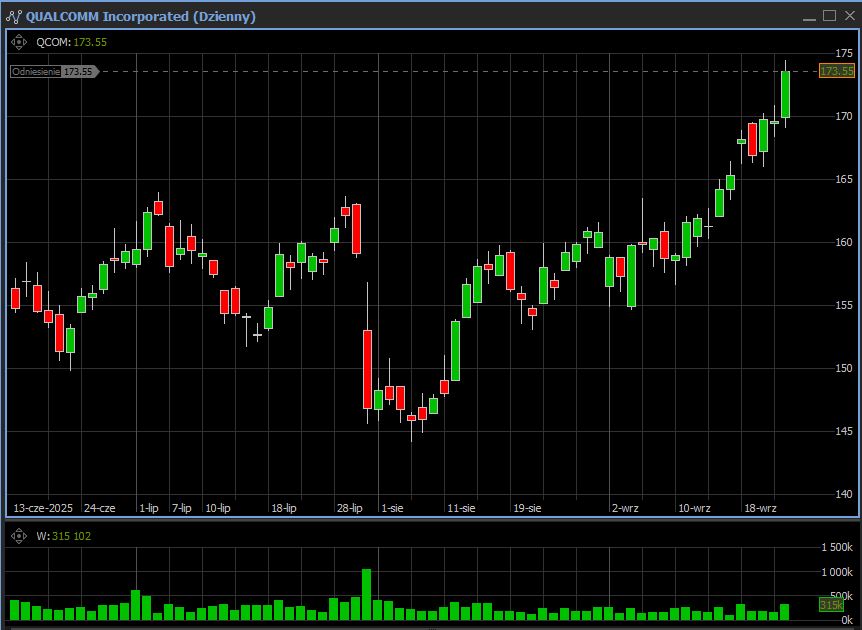Click the latest green candle near 173.55
Image resolution: width=862 pixels, height=630 pixels.
[x=785, y=96]
